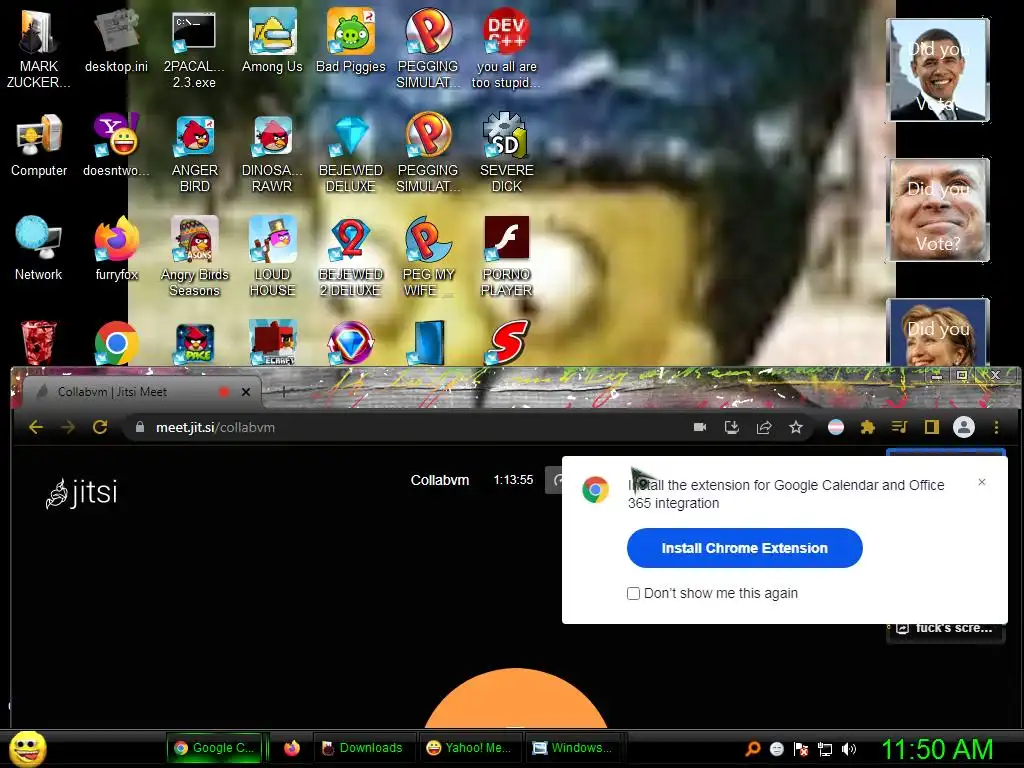Open the furryfox Firefox shortcut
The width and height of the screenshot is (1024, 768).
[116, 248]
